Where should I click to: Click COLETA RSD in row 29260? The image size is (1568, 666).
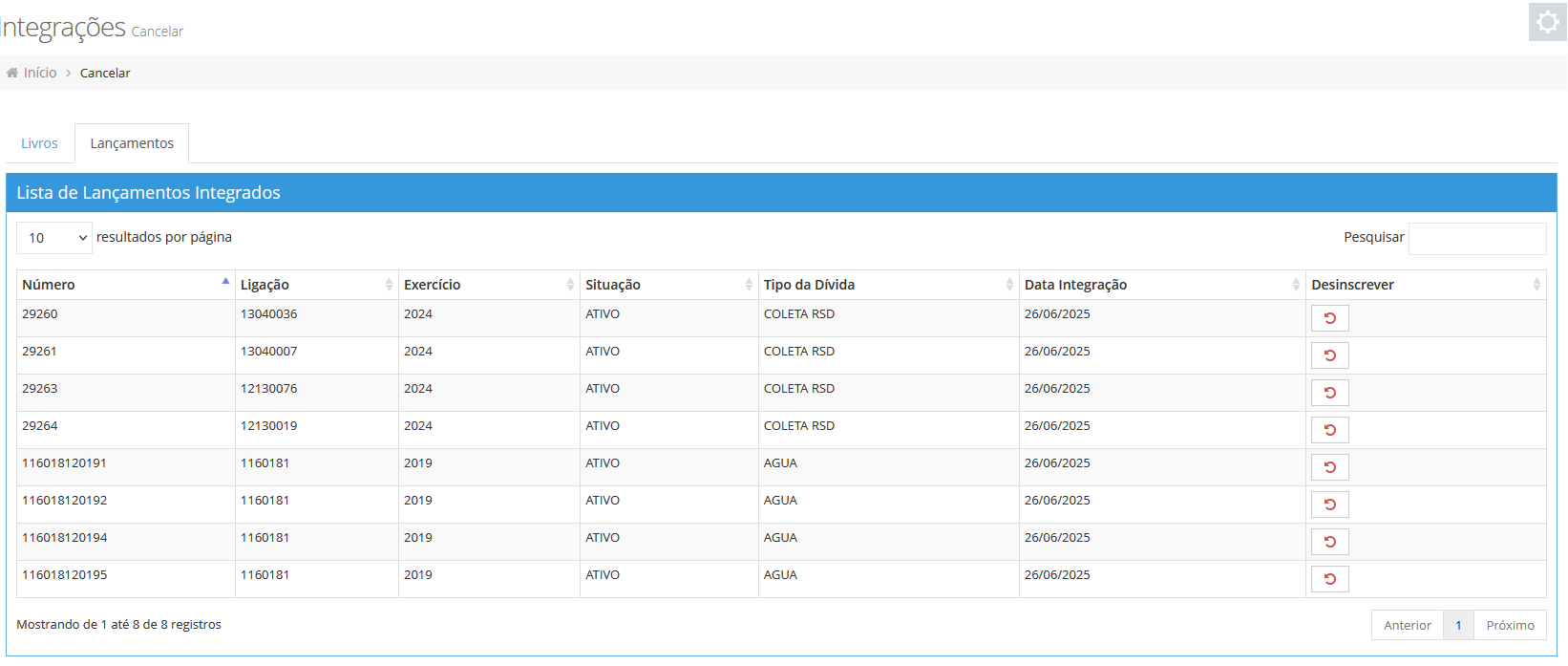[x=799, y=313]
